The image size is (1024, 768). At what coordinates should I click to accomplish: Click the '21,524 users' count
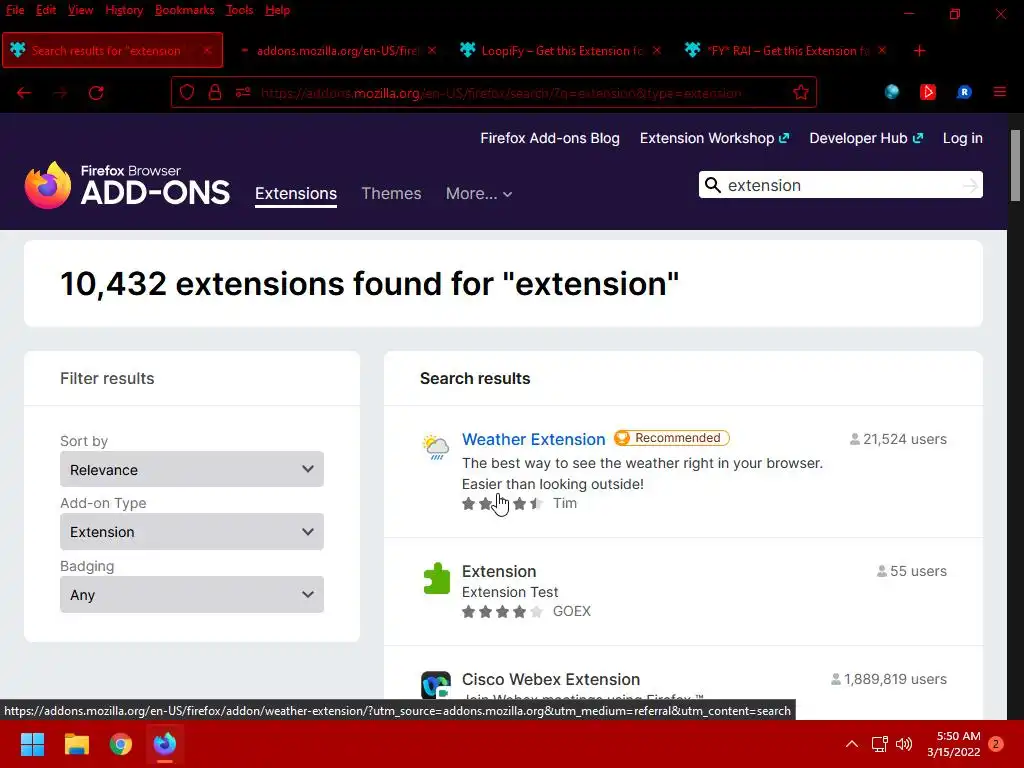pos(898,439)
